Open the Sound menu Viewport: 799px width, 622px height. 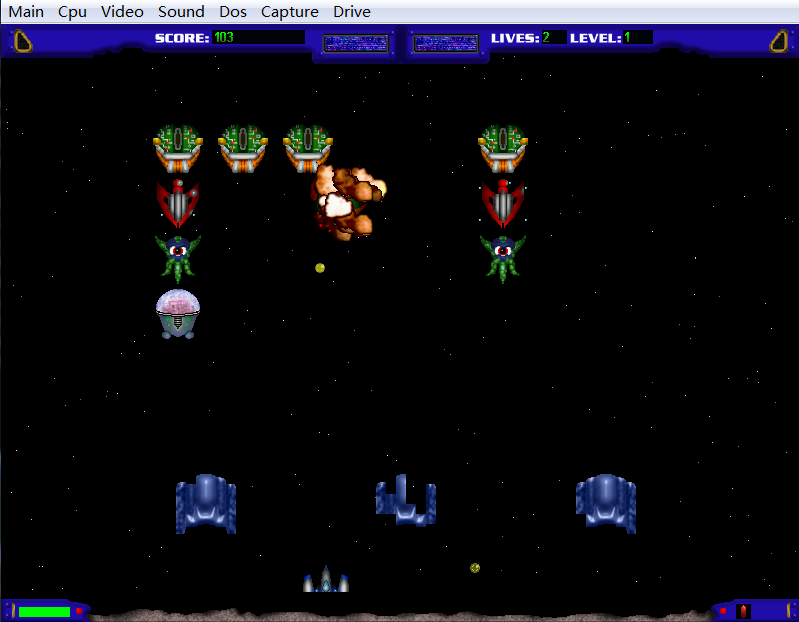tap(181, 11)
